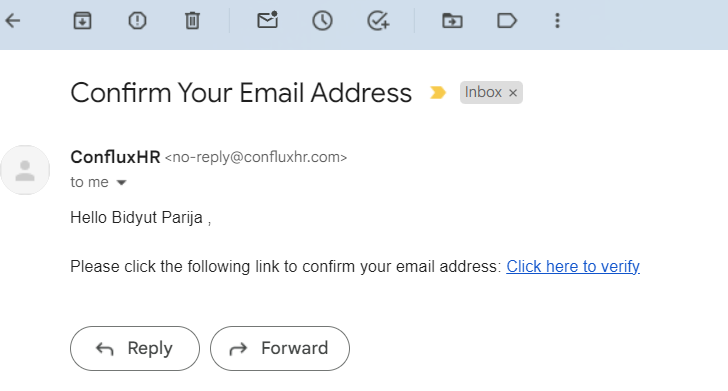Remove the Inbox label with x
This screenshot has width=728, height=391.
pyautogui.click(x=513, y=93)
